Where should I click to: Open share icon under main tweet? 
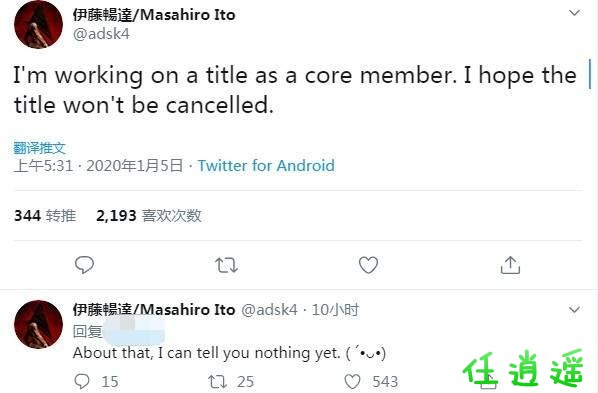(510, 265)
